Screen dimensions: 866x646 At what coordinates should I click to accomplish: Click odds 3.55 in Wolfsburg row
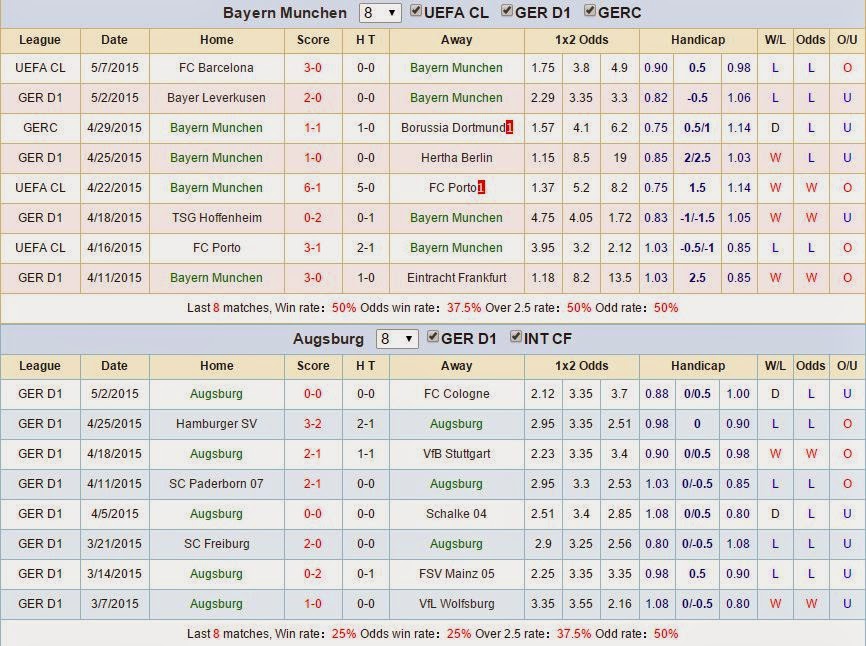pyautogui.click(x=580, y=604)
